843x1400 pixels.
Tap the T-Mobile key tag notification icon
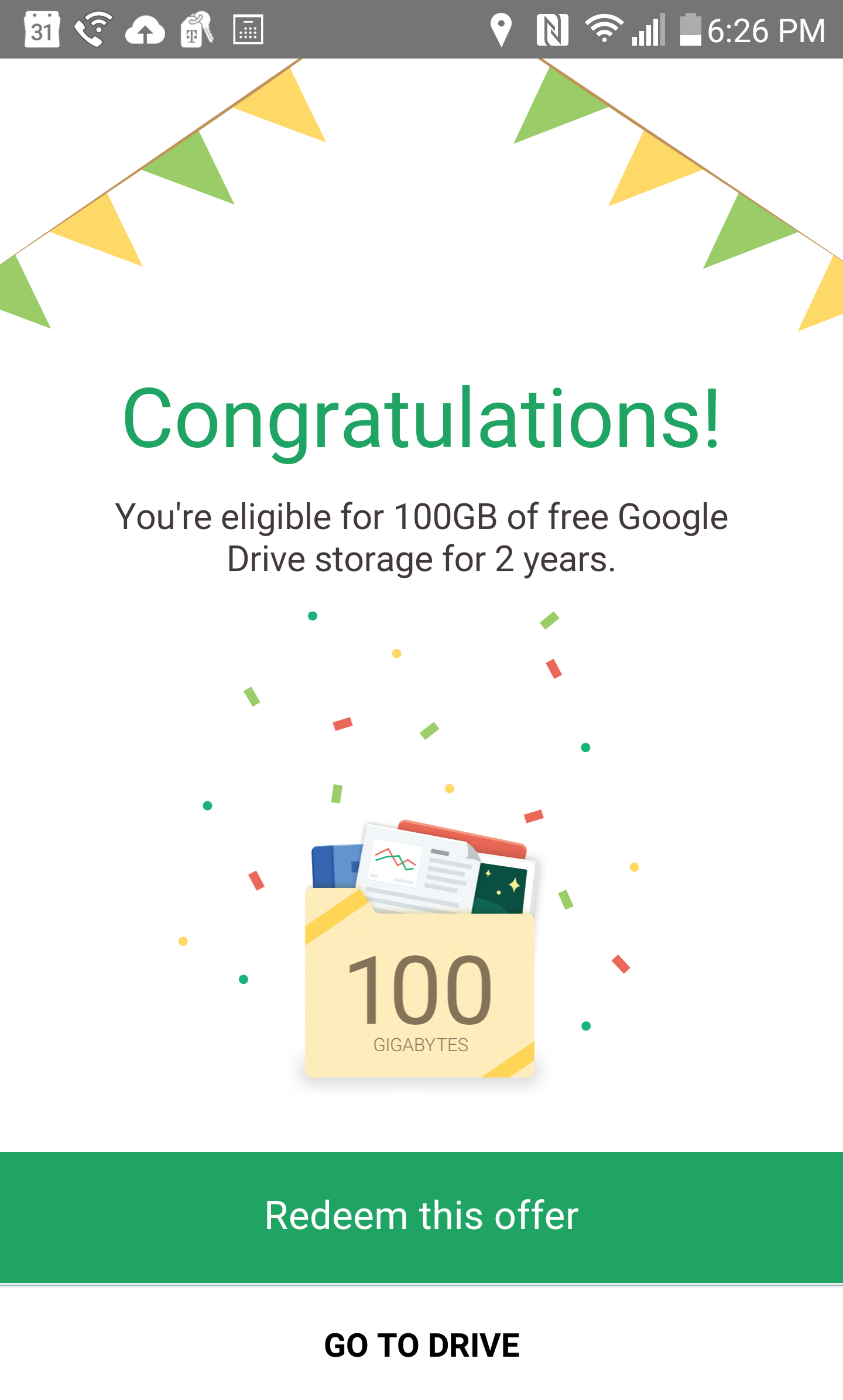(196, 29)
